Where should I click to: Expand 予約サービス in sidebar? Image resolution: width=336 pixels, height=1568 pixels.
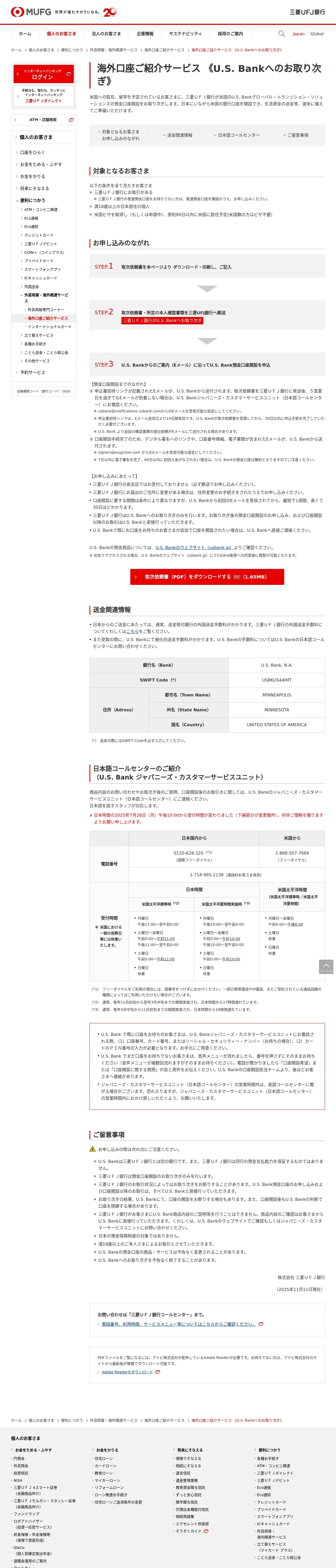pyautogui.click(x=32, y=372)
